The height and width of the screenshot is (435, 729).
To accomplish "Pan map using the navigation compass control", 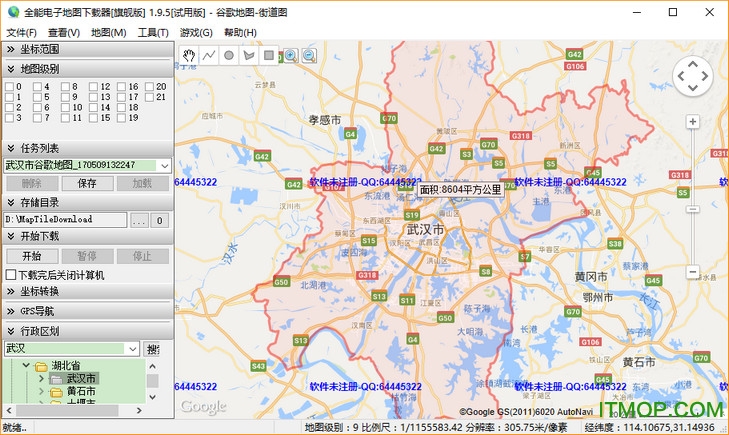I will 693,76.
